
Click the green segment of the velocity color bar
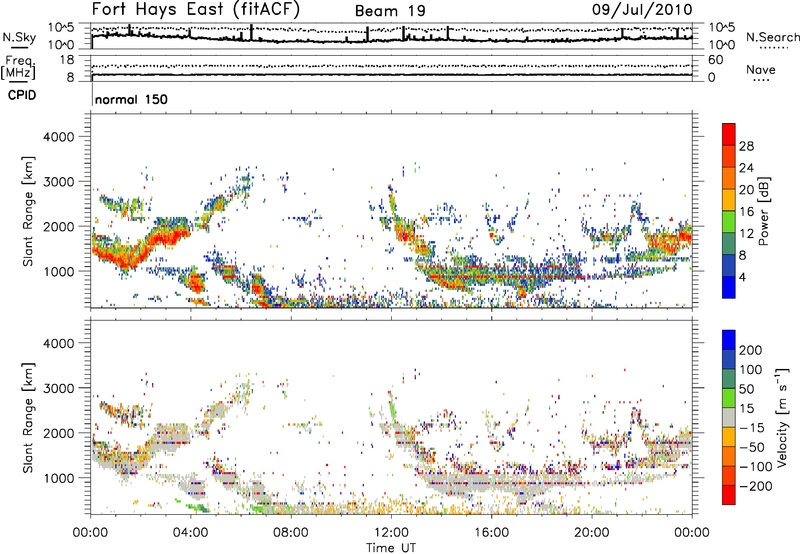(729, 398)
